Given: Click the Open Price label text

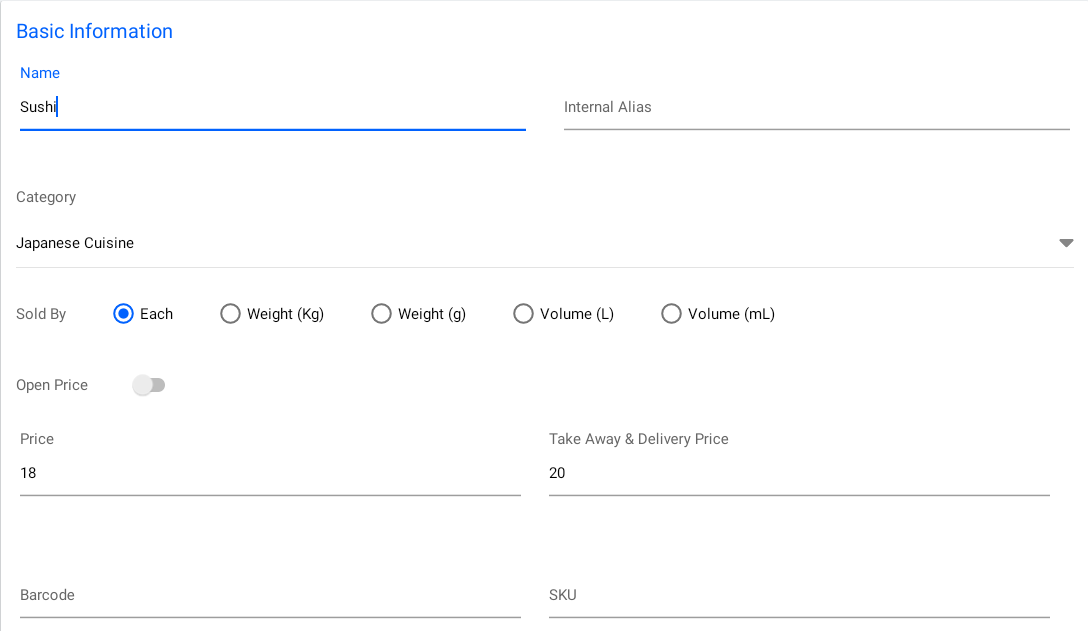Looking at the screenshot, I should coord(52,385).
